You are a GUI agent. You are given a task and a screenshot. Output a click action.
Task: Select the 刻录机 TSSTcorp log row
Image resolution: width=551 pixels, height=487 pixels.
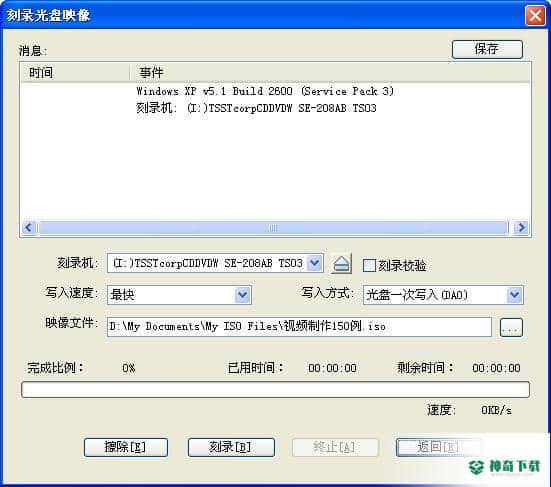click(x=256, y=108)
